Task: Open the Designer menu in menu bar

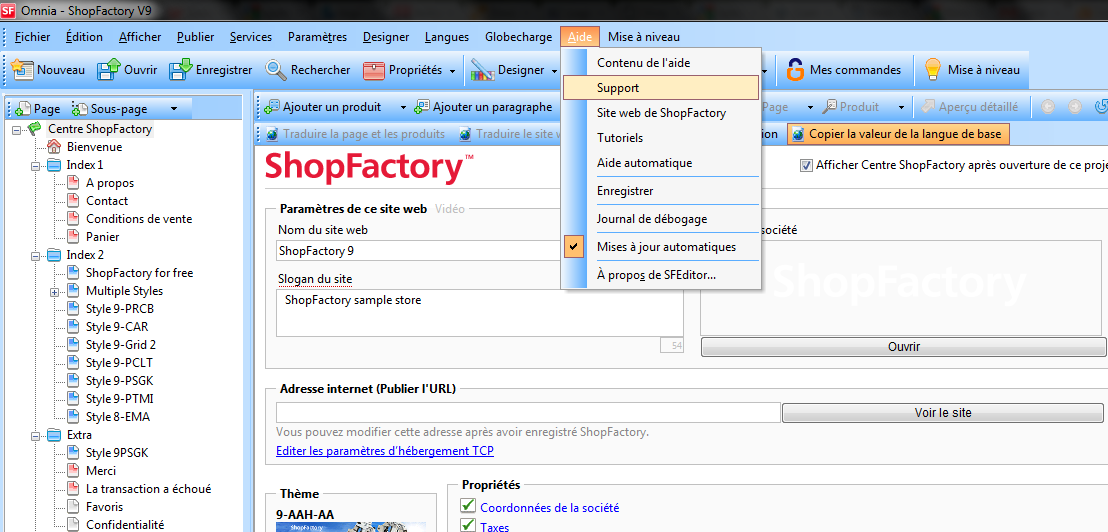Action: [385, 37]
